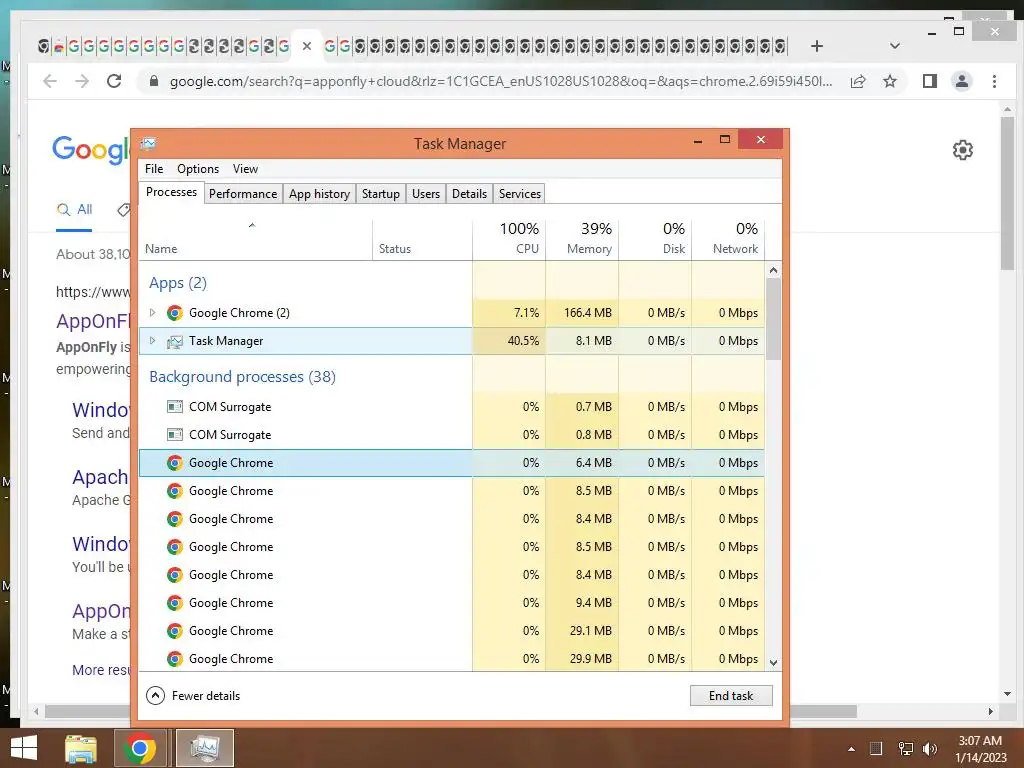Expand the Task Manager app row
The width and height of the screenshot is (1024, 768).
tap(152, 341)
